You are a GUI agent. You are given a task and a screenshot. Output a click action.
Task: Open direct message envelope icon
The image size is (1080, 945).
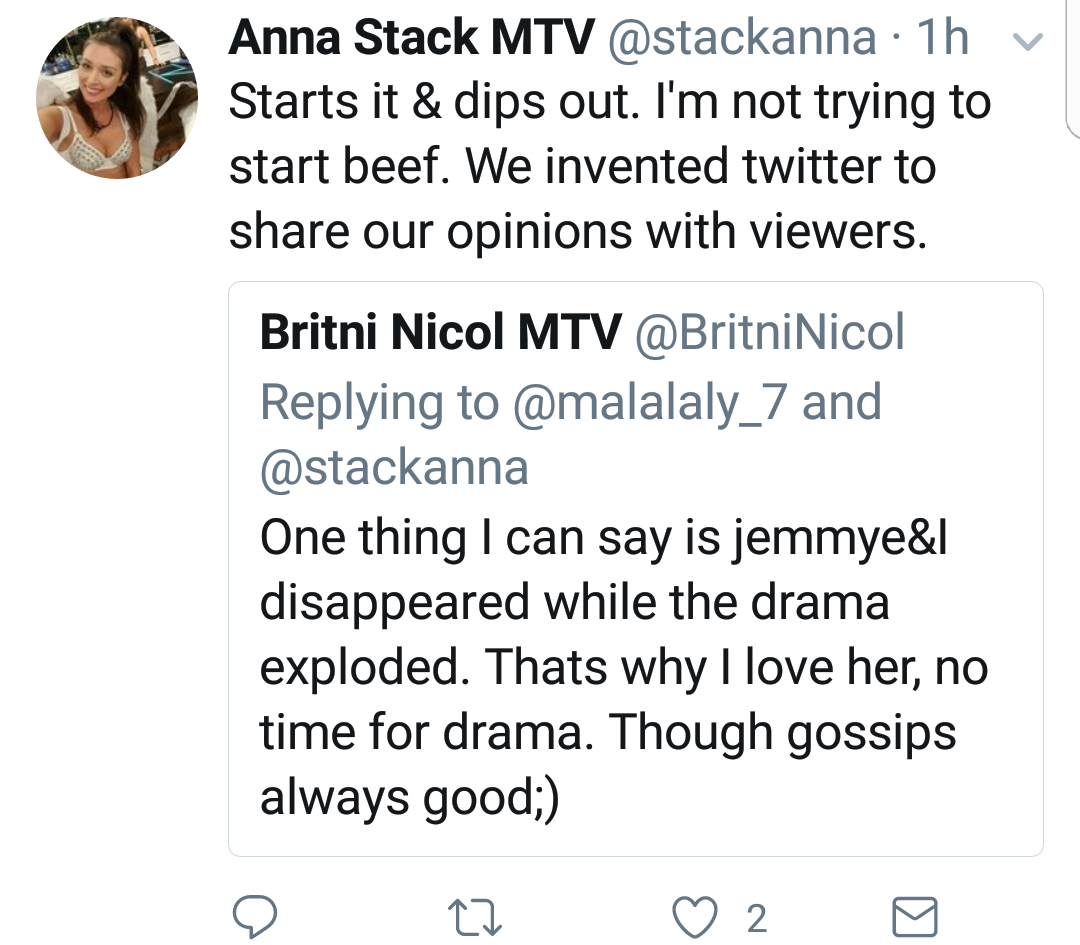pos(915,917)
